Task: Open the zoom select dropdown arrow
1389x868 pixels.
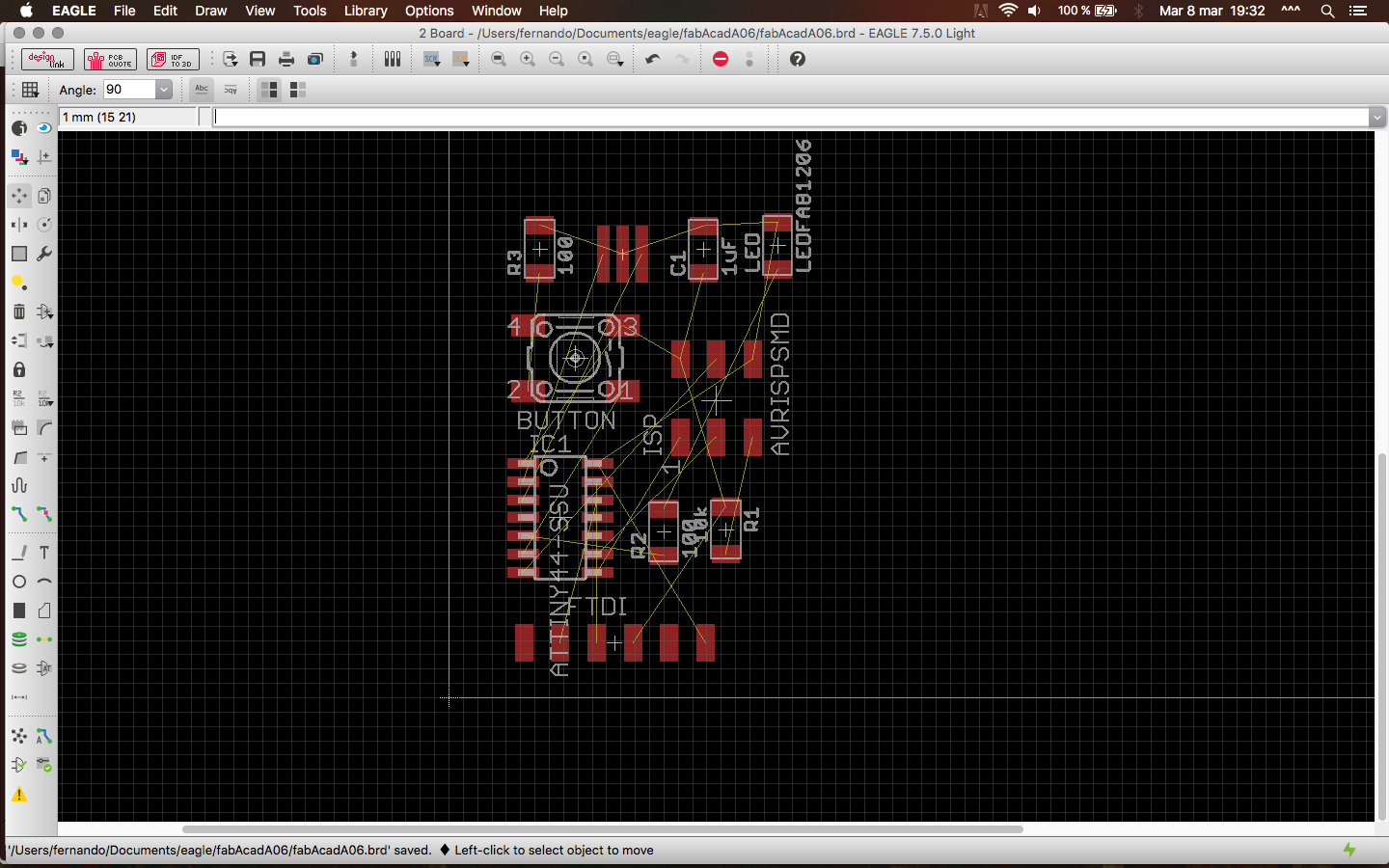Action: tap(621, 63)
